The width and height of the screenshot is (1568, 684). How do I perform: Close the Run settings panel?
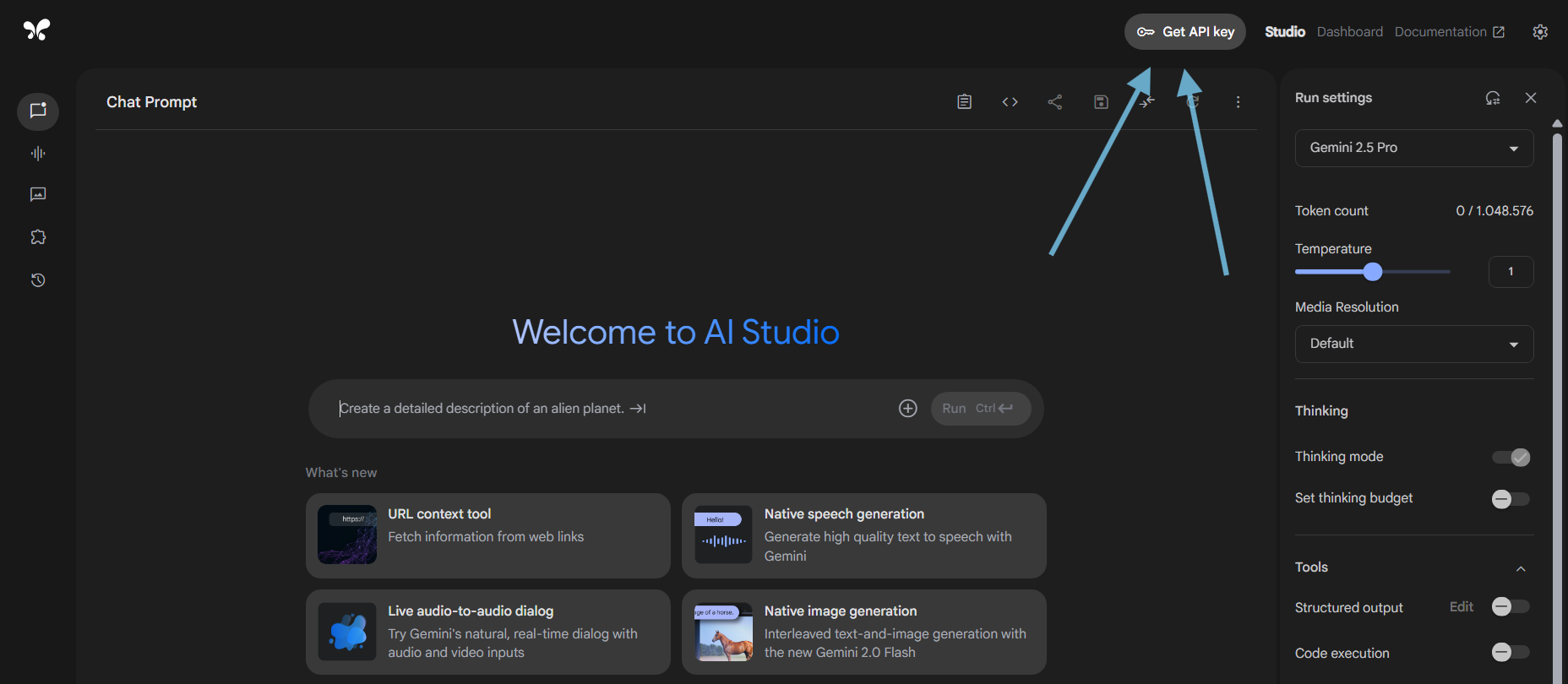pos(1531,98)
